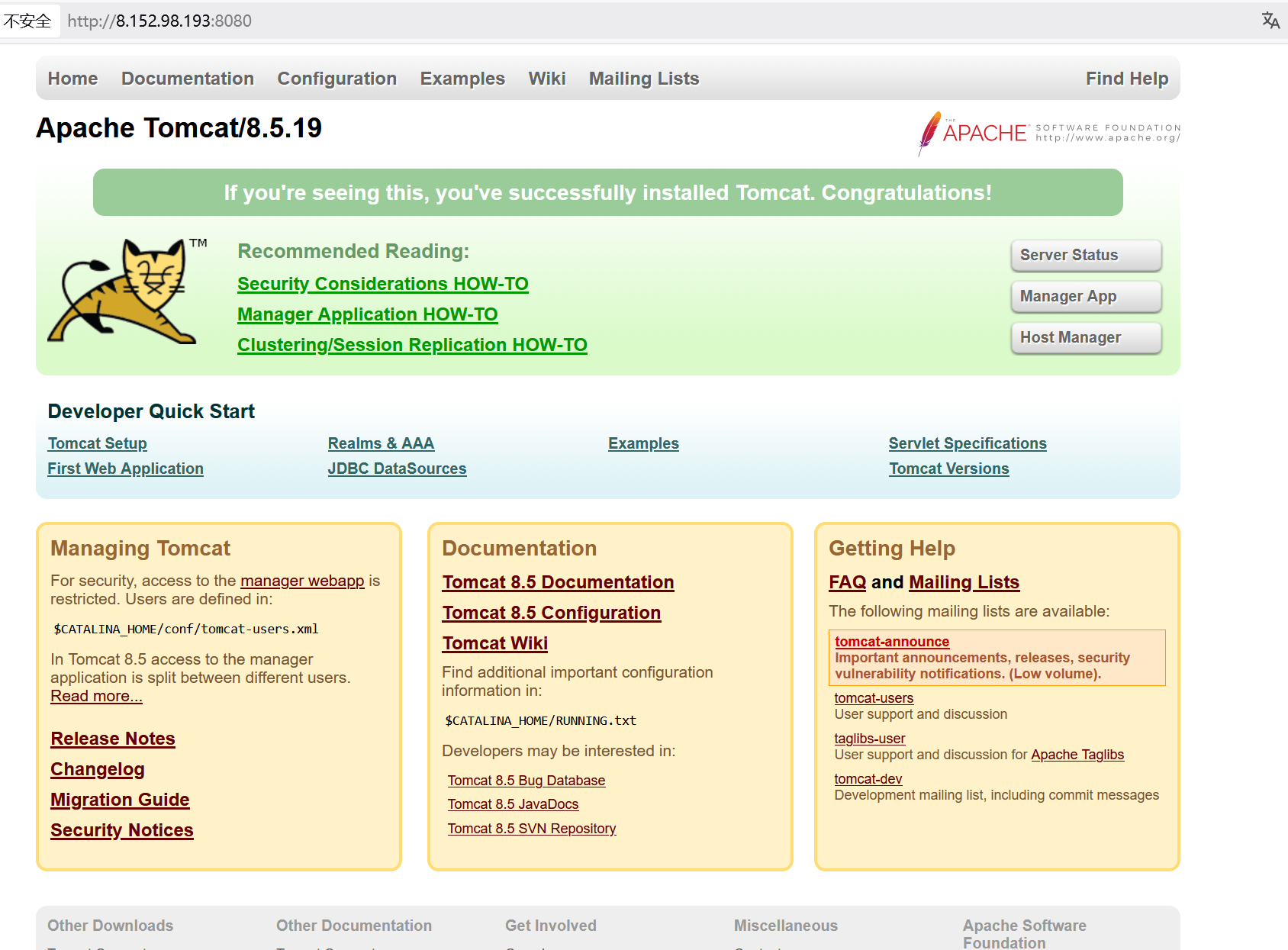Image resolution: width=1288 pixels, height=950 pixels.
Task: Open the taglibs-user mailing list link
Action: pos(870,739)
